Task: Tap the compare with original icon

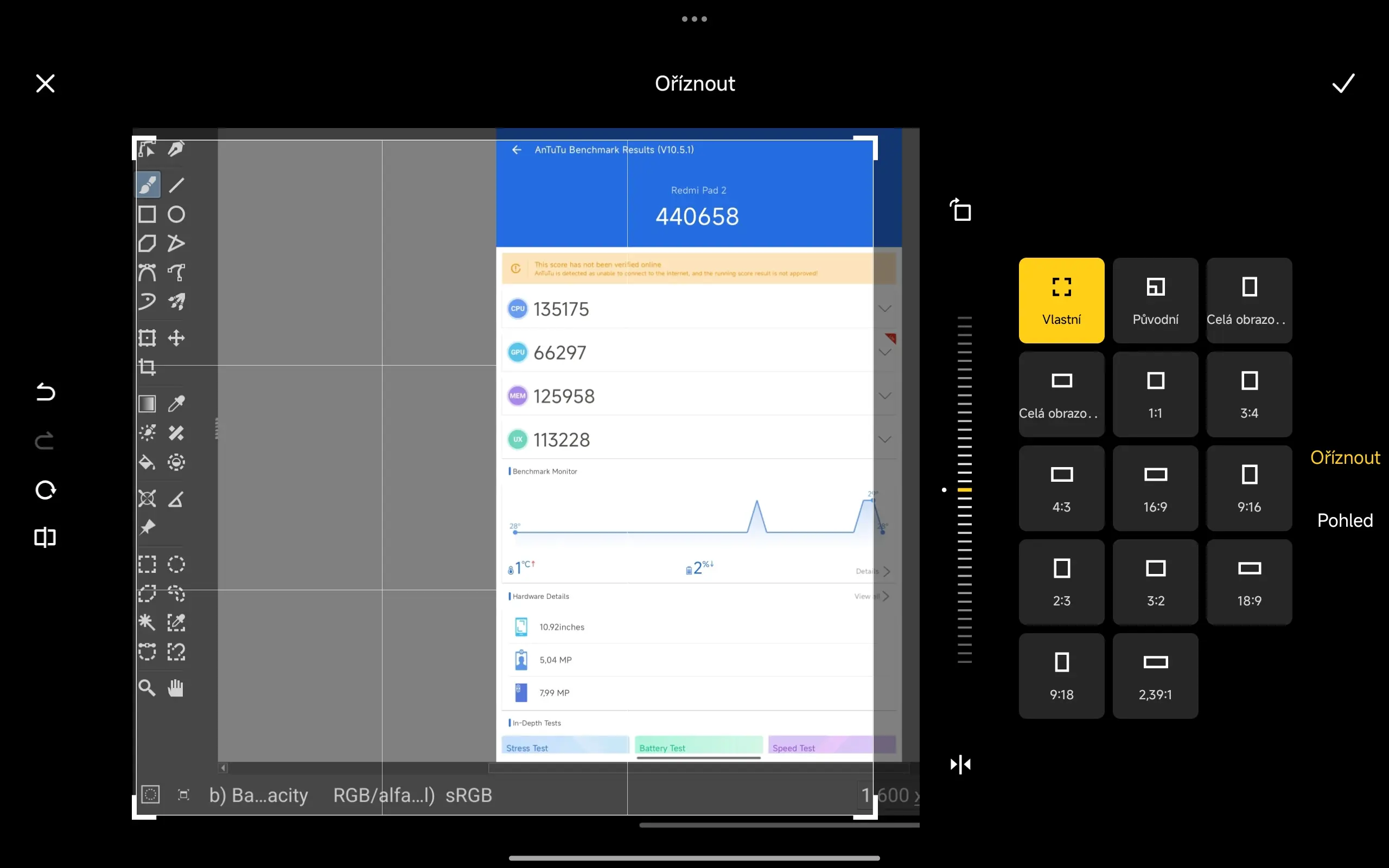Action: point(46,537)
